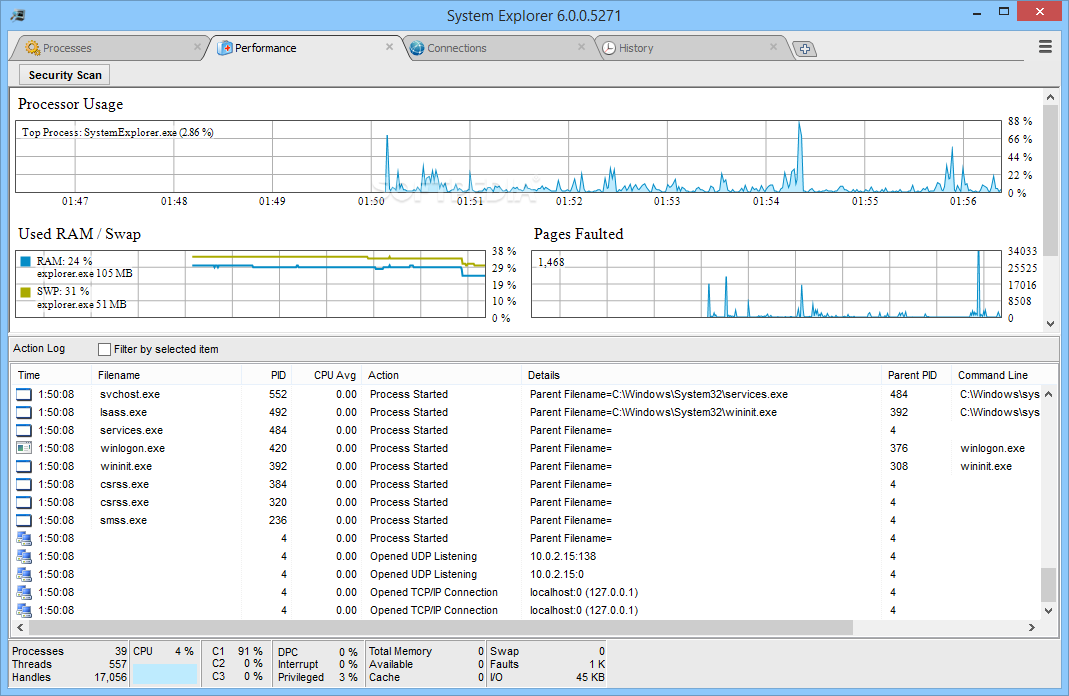Close the History tab

(x=773, y=46)
